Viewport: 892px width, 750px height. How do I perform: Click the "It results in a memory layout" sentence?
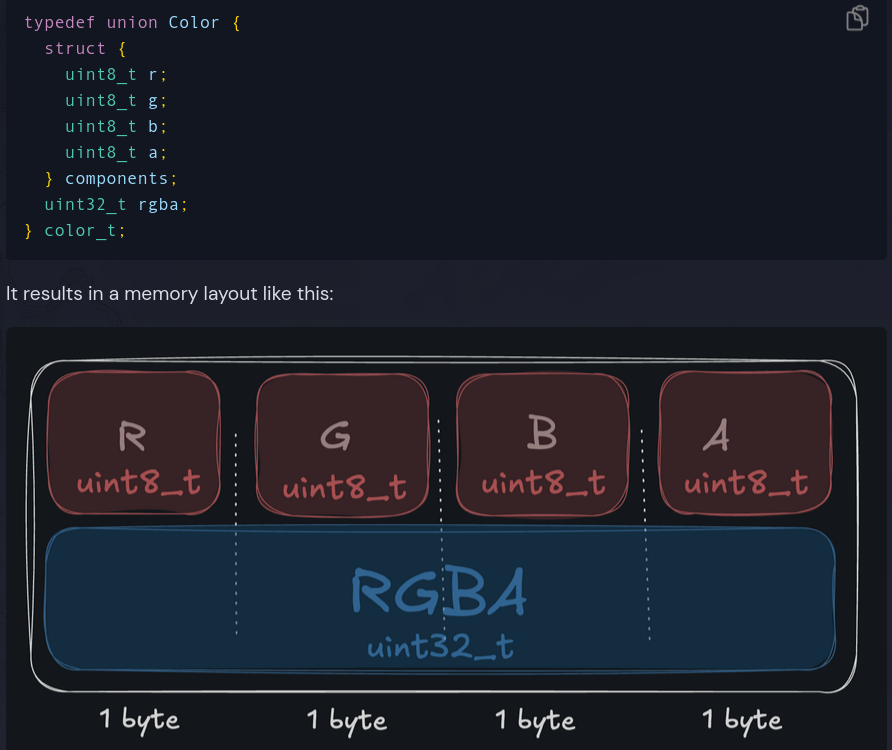tap(170, 294)
